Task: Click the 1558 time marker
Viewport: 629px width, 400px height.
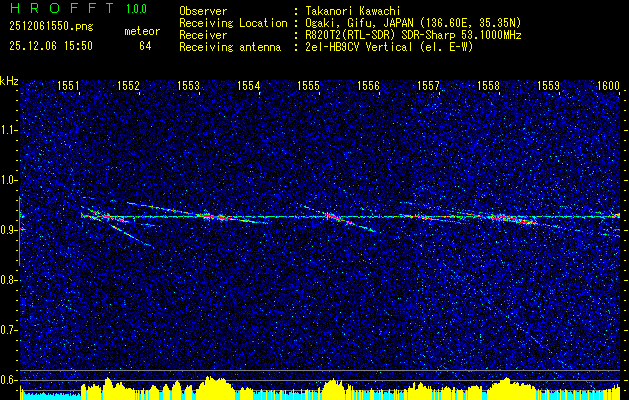Action: pyautogui.click(x=488, y=85)
